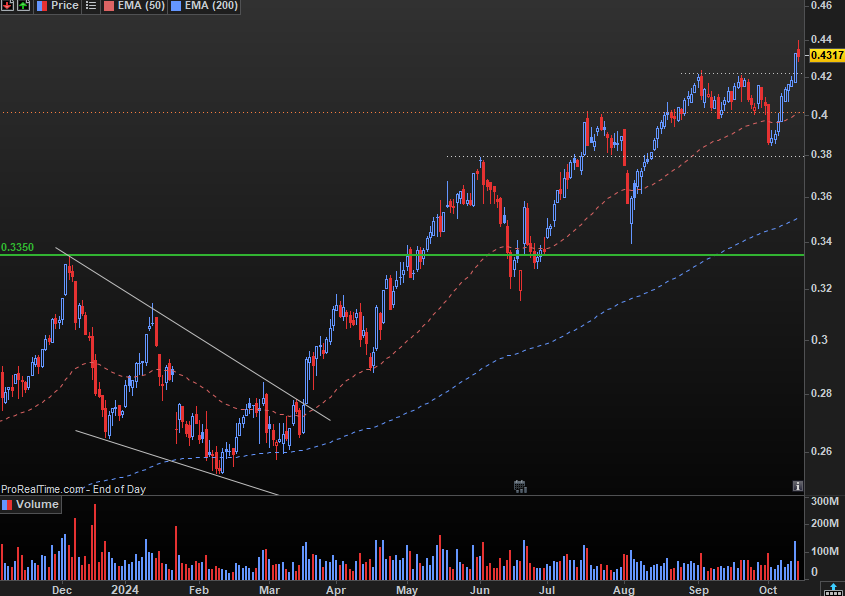Click the green up-arrow document icon
845x596 pixels.
(24, 5)
